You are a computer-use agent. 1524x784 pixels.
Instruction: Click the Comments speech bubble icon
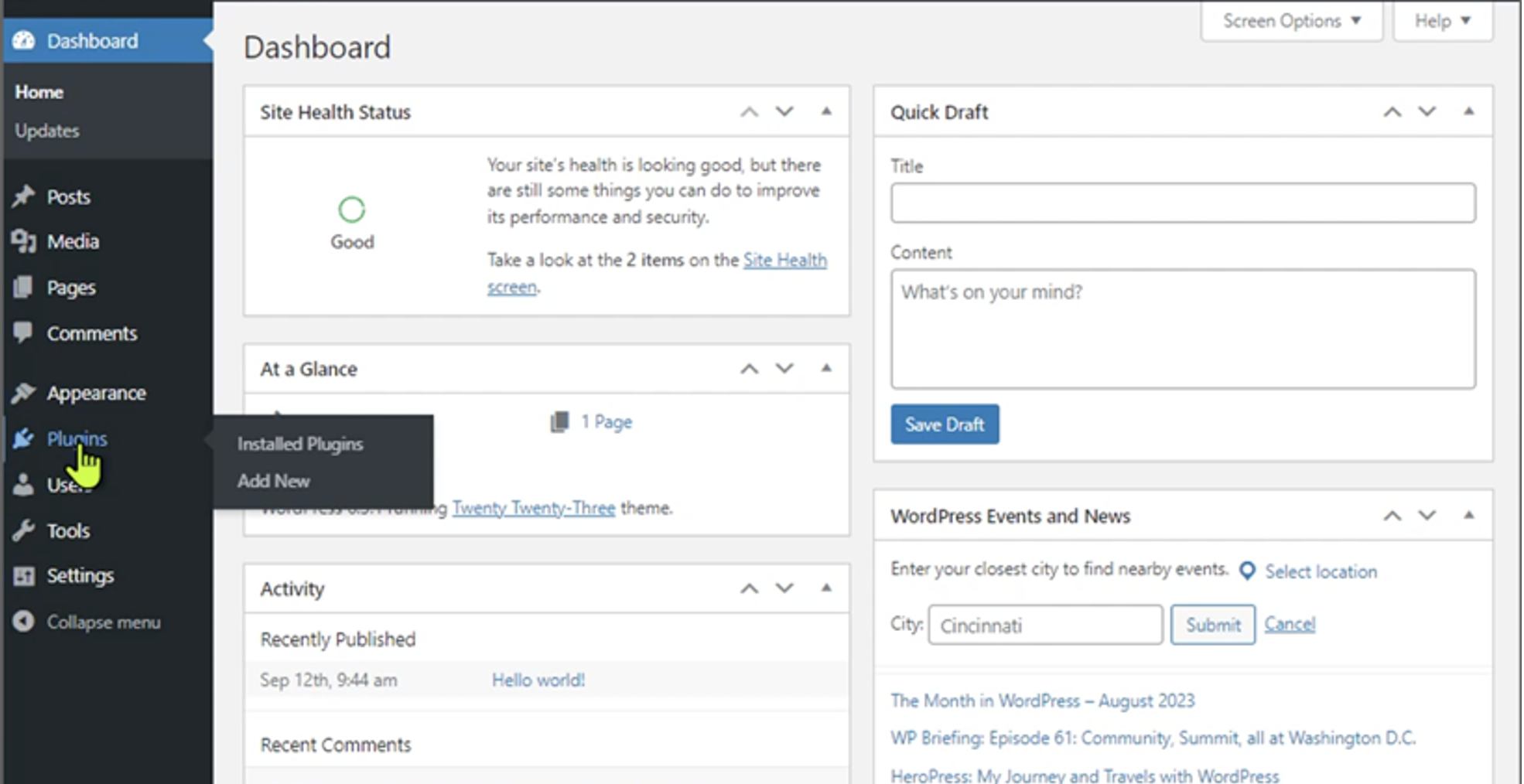(x=23, y=332)
